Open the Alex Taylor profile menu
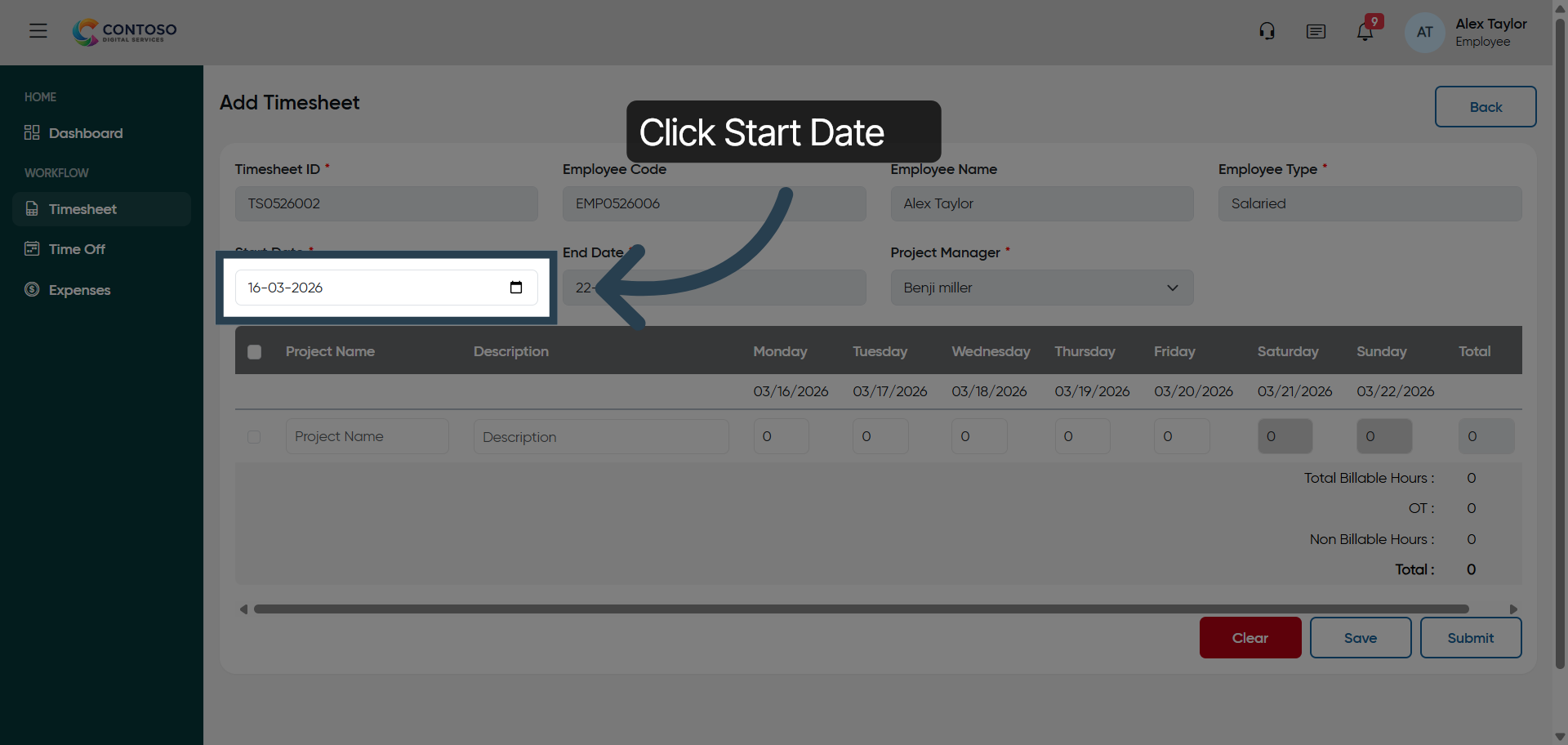The height and width of the screenshot is (745, 1568). [1423, 32]
